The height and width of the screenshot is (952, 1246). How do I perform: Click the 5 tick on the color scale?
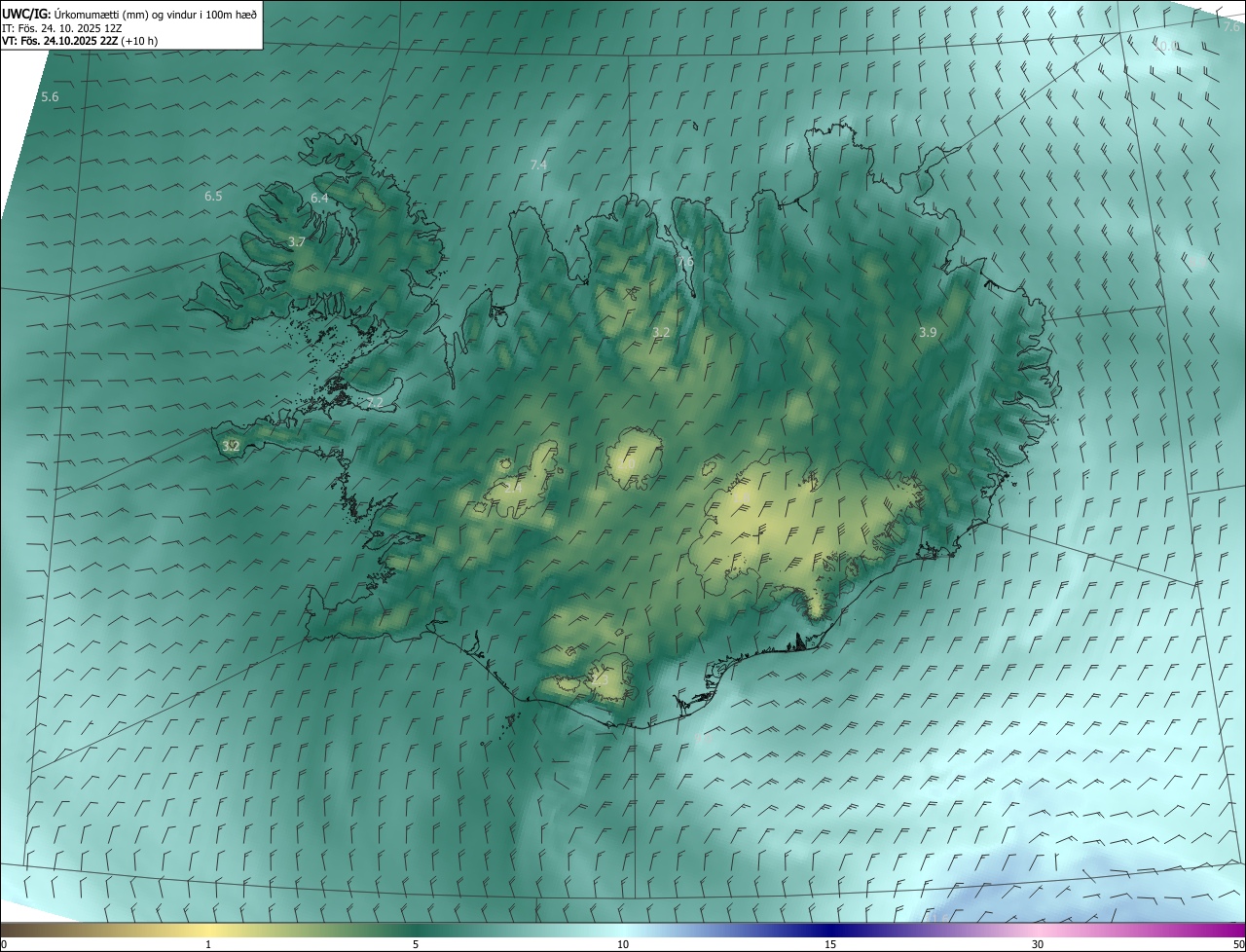pyautogui.click(x=416, y=944)
